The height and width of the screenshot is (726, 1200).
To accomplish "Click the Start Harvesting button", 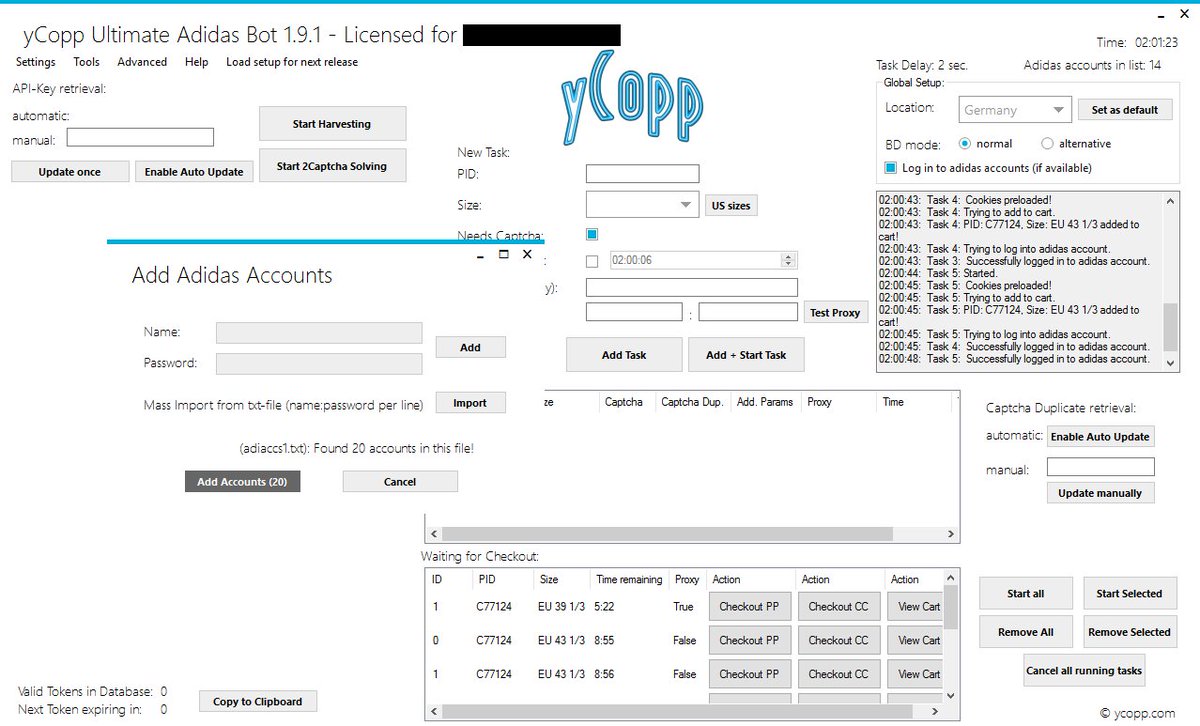I will 332,124.
